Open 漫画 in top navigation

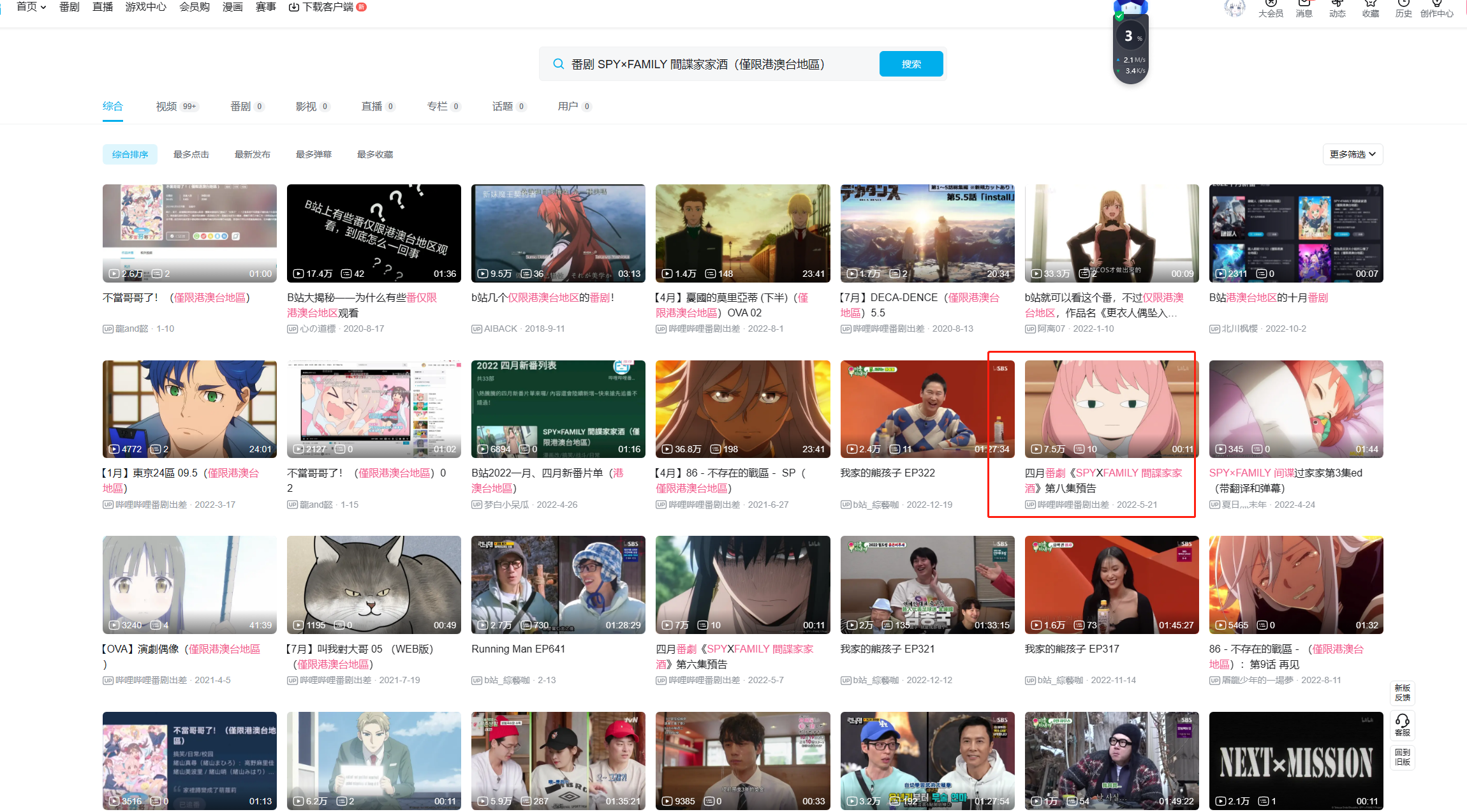232,6
